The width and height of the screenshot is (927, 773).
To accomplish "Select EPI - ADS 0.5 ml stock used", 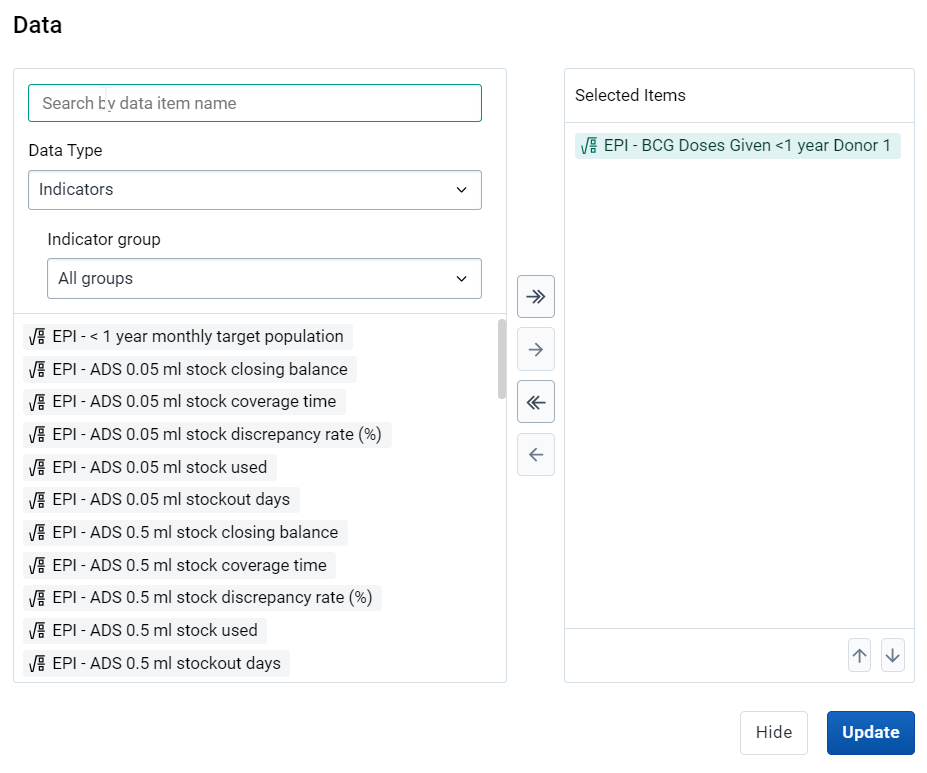I will [145, 631].
